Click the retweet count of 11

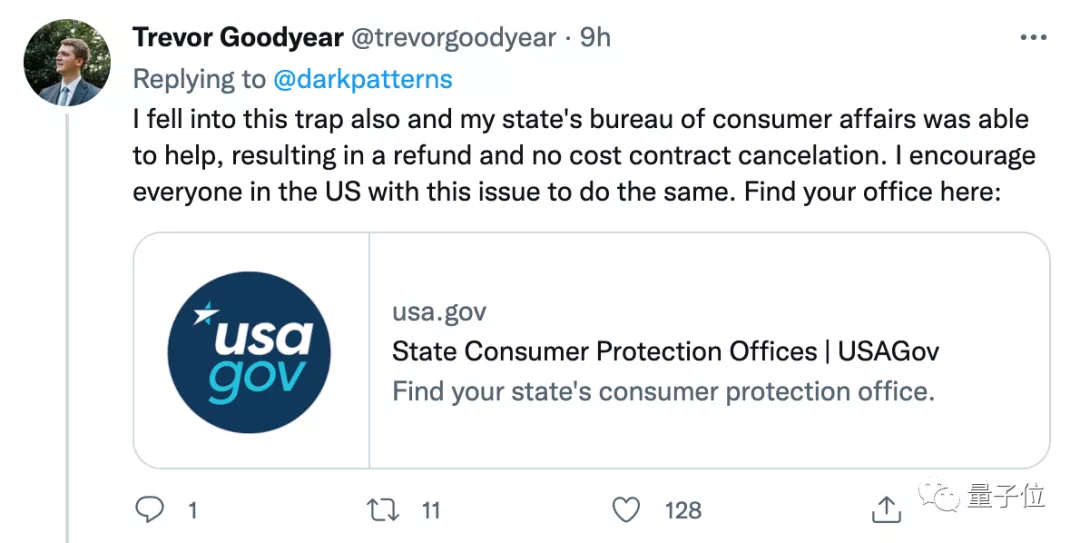(431, 511)
